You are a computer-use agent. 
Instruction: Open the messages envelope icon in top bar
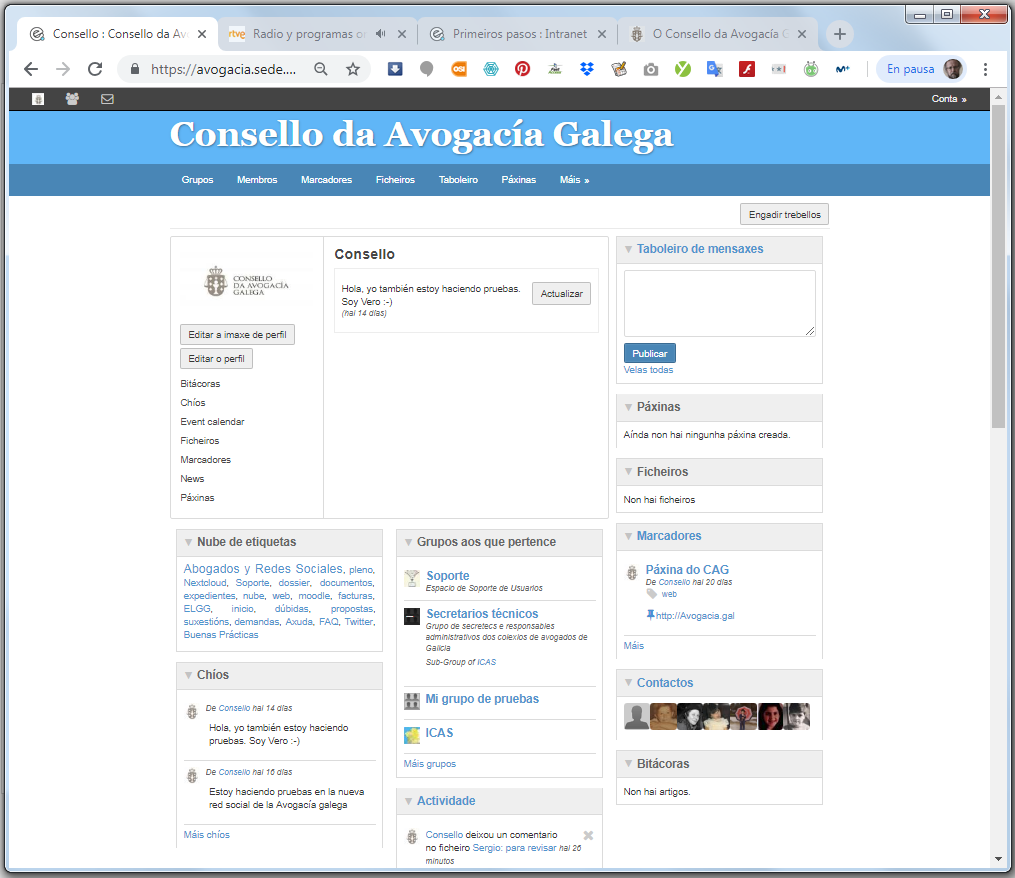point(107,99)
